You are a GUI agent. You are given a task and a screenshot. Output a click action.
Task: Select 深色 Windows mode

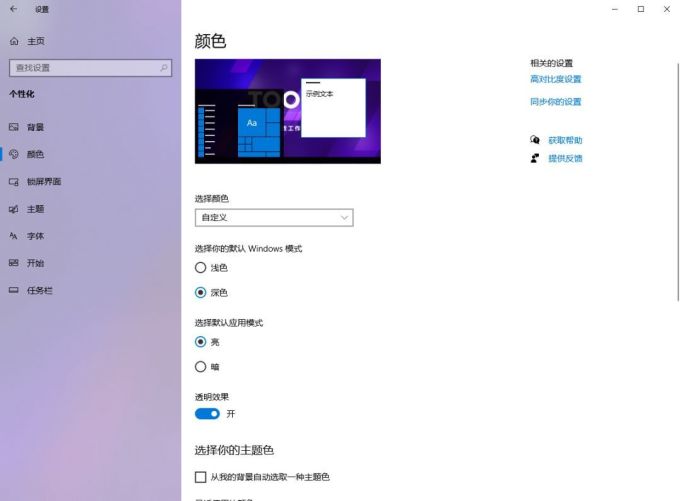tap(200, 292)
